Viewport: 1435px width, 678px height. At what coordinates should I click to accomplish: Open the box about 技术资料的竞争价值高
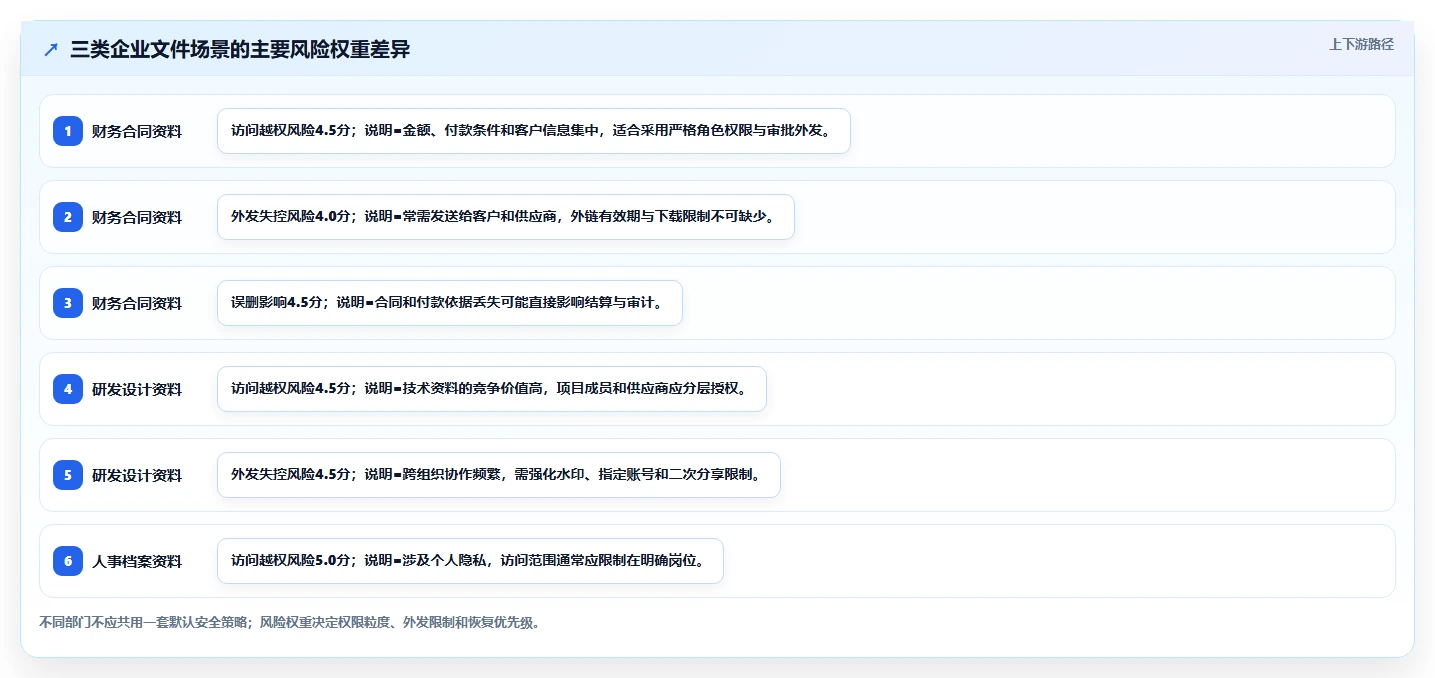point(492,389)
